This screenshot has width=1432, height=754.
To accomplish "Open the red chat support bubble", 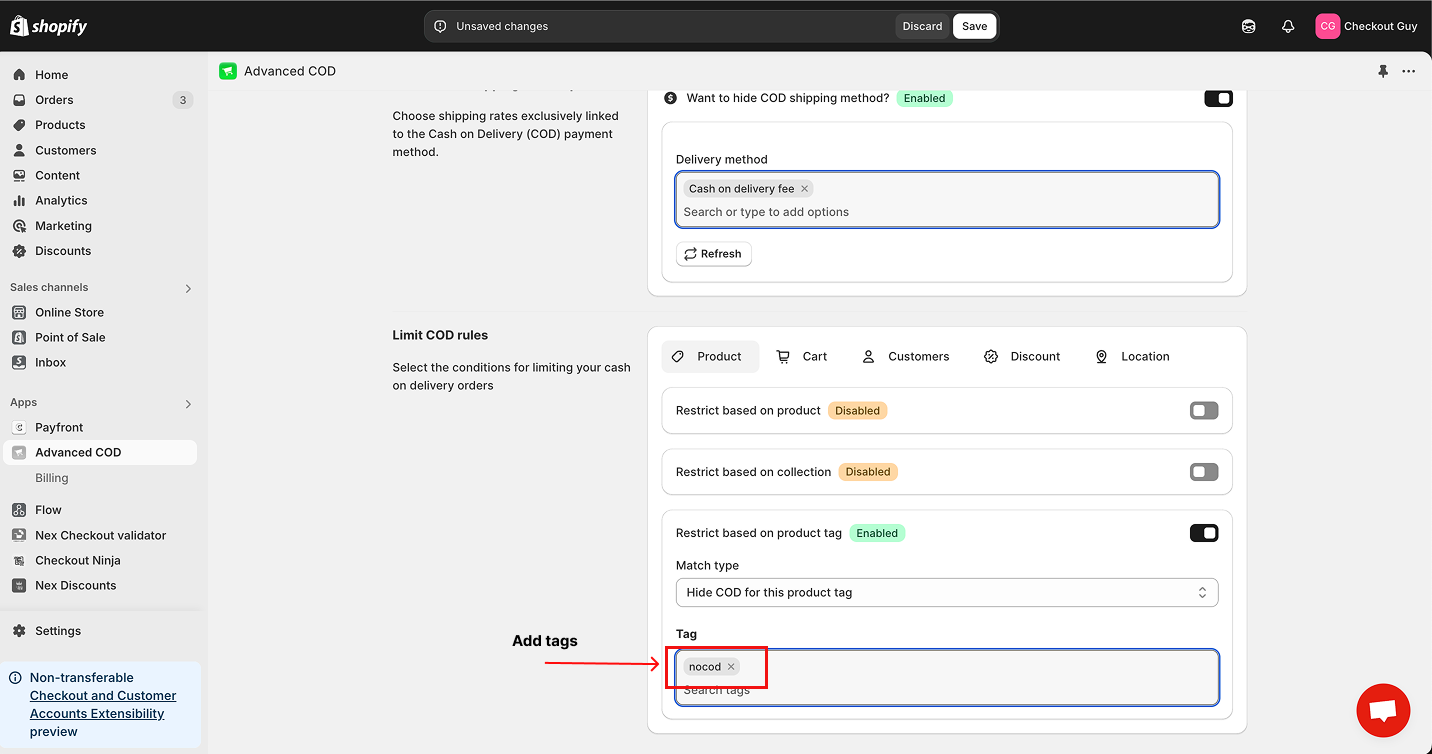I will tap(1383, 711).
